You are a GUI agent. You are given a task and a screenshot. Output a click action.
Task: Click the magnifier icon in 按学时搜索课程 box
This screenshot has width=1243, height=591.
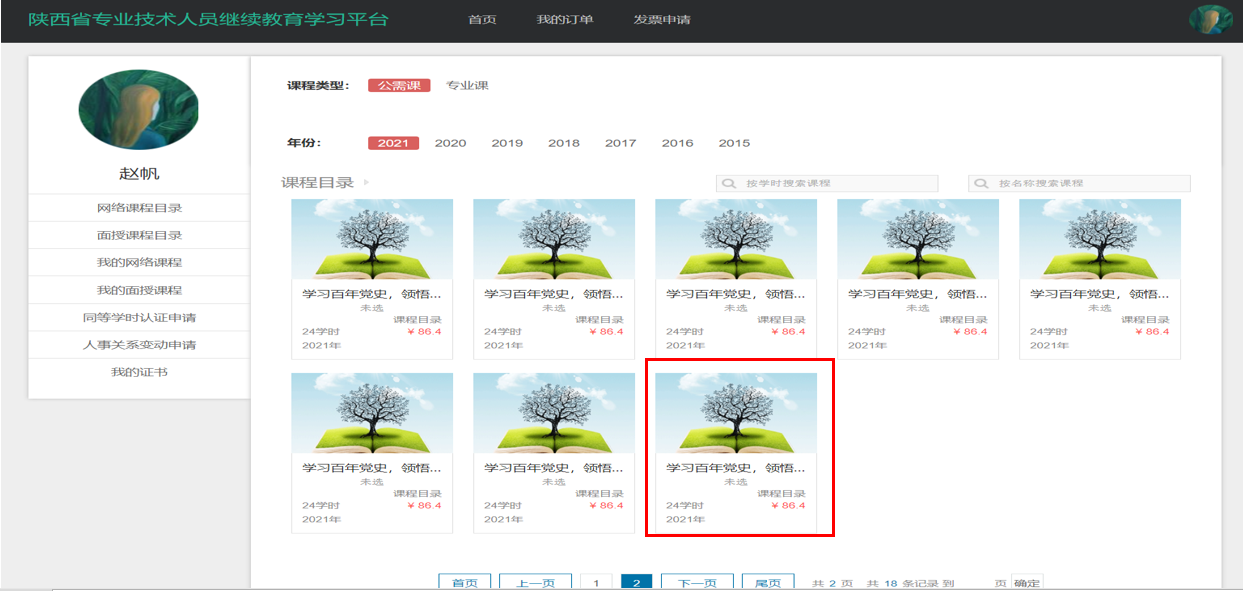click(x=729, y=184)
